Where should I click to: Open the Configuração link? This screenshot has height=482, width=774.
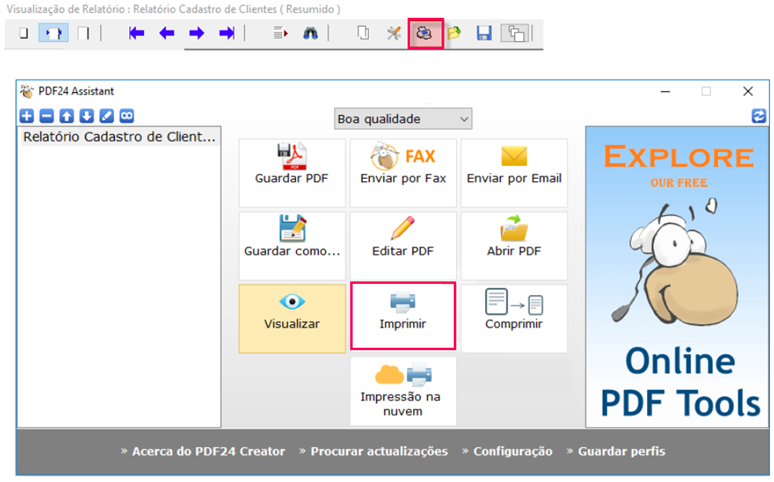coord(512,451)
